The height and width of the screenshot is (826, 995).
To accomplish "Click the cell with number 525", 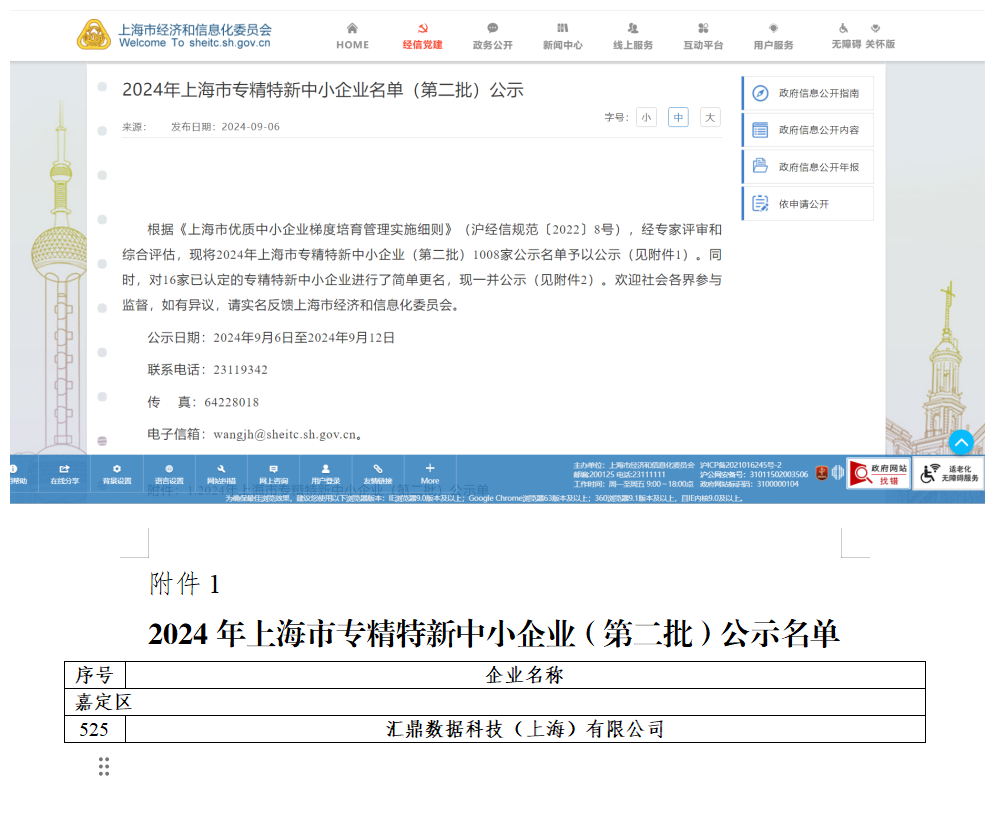I will tap(95, 730).
